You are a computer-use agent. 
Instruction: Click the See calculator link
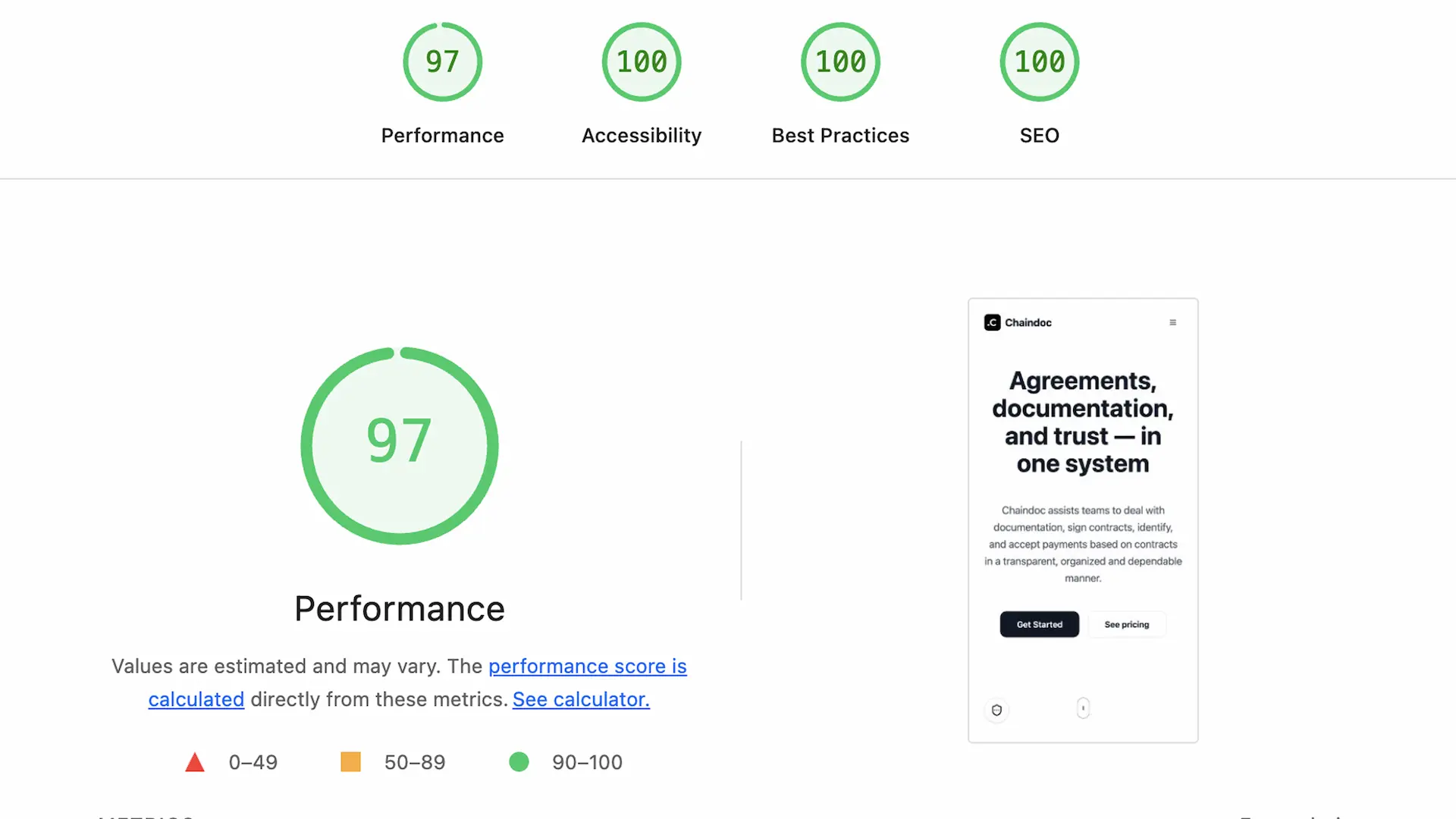point(580,699)
